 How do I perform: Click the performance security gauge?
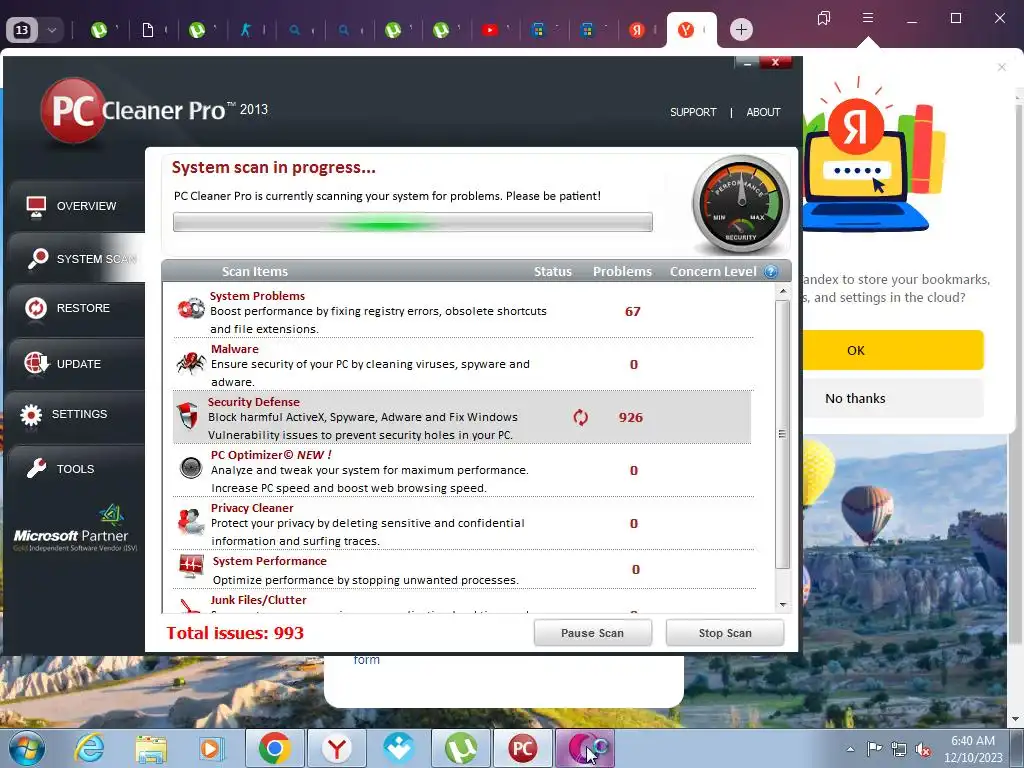(741, 204)
